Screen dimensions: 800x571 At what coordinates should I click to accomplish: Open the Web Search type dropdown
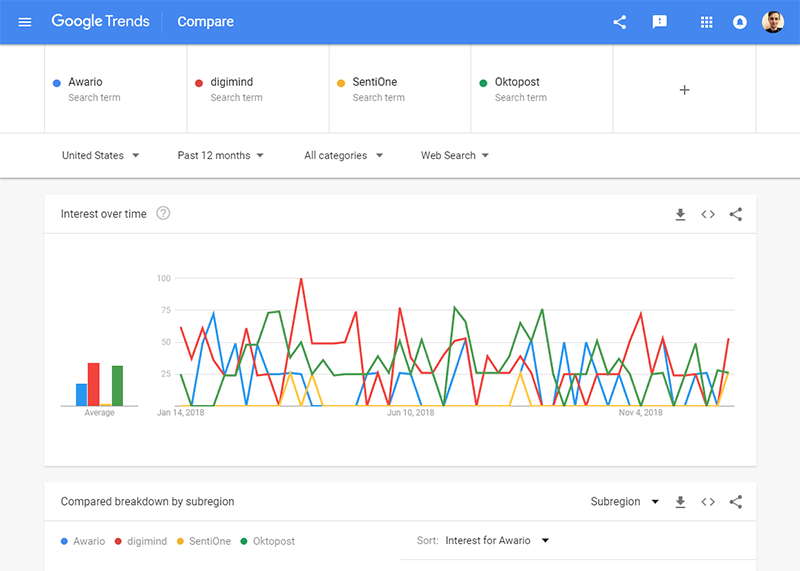(x=455, y=155)
